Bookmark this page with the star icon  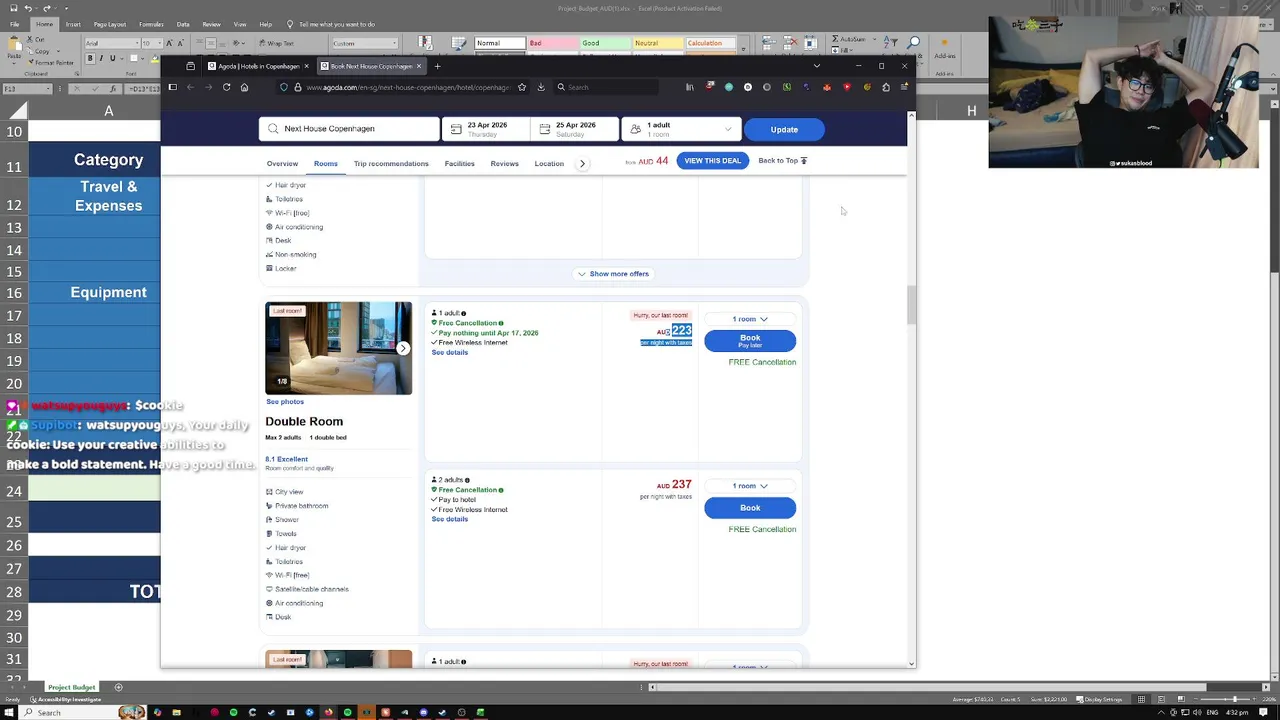tap(522, 87)
